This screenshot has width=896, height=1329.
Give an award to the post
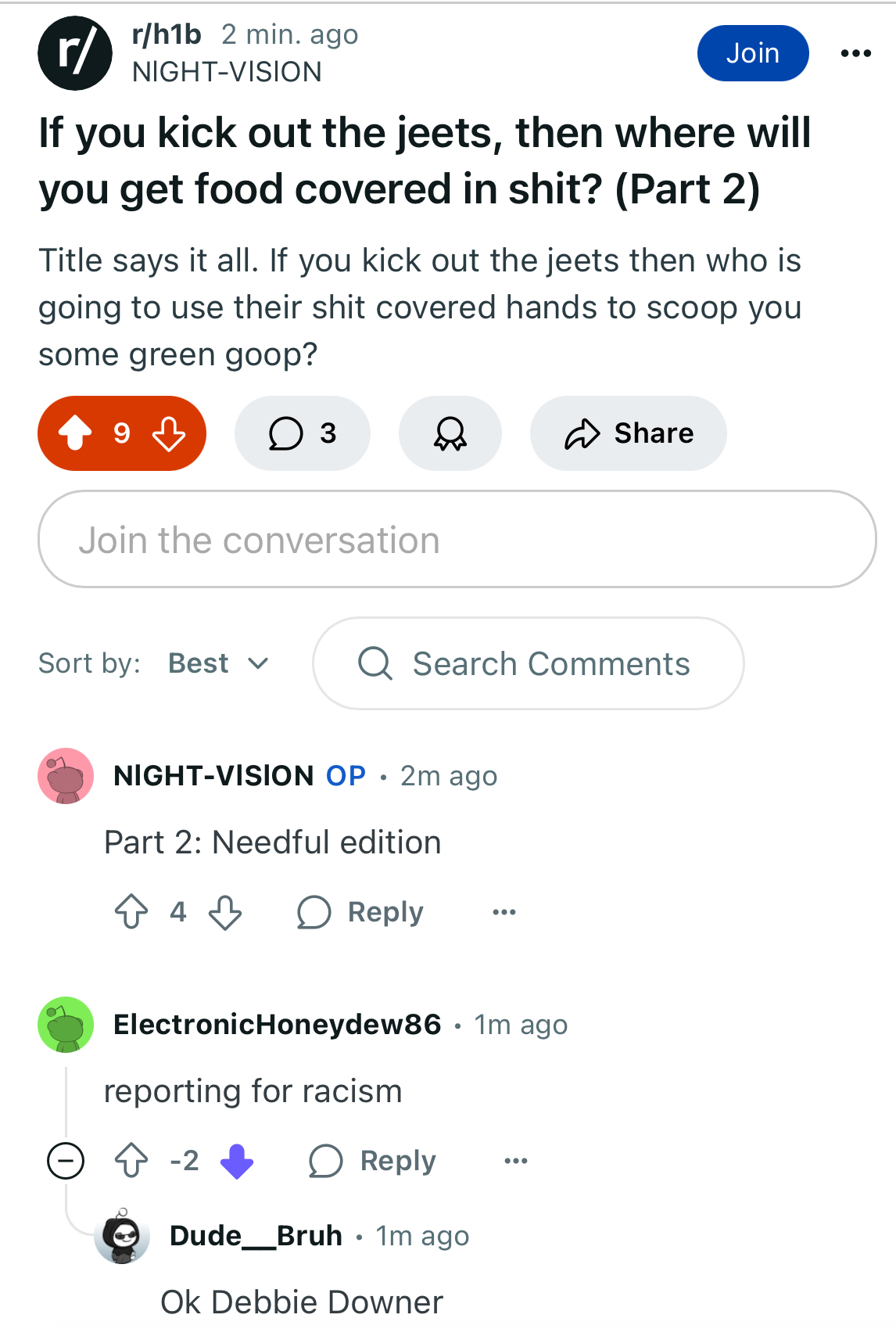coord(450,433)
